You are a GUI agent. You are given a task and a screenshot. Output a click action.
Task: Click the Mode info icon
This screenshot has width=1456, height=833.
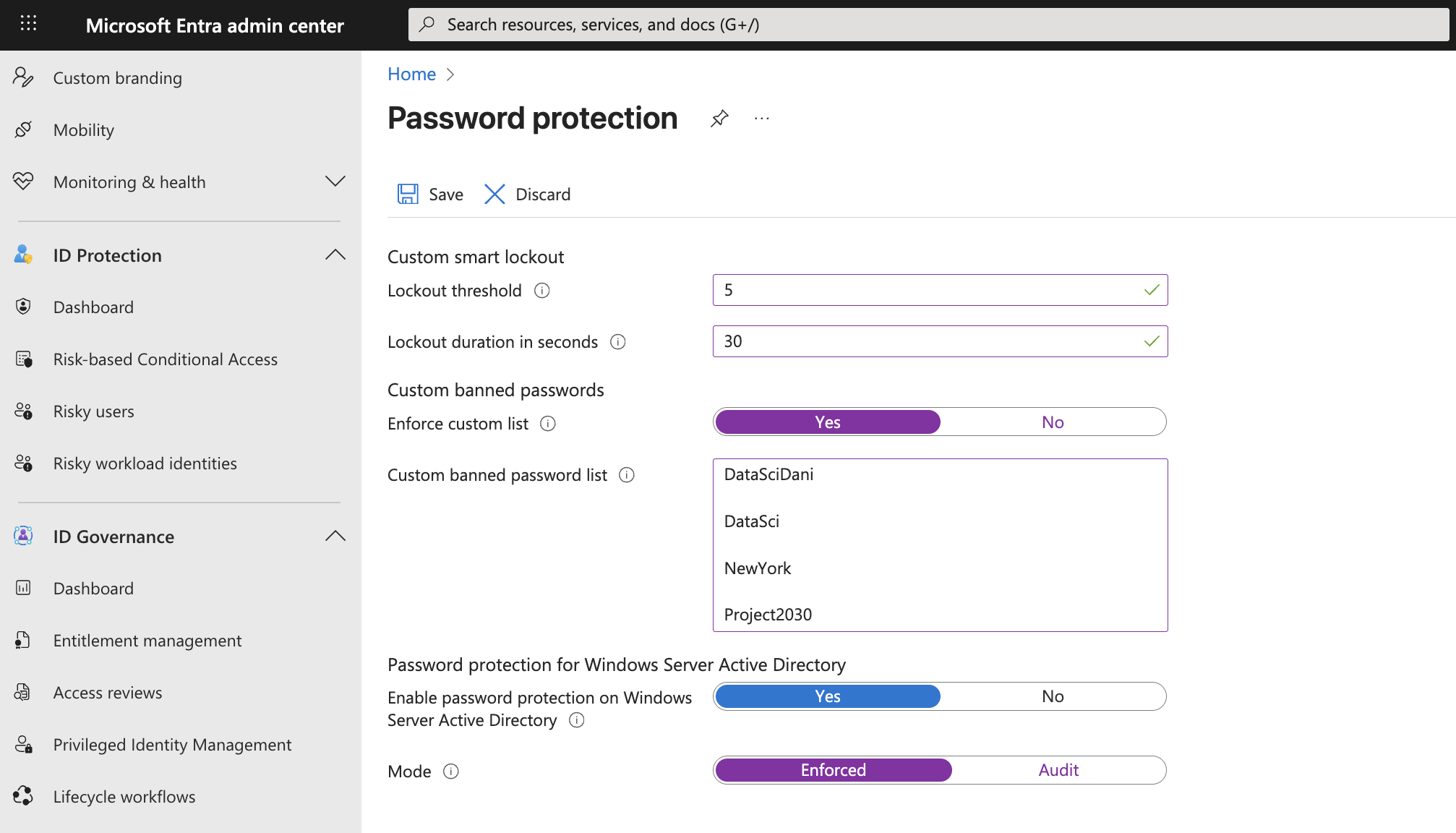(x=451, y=772)
